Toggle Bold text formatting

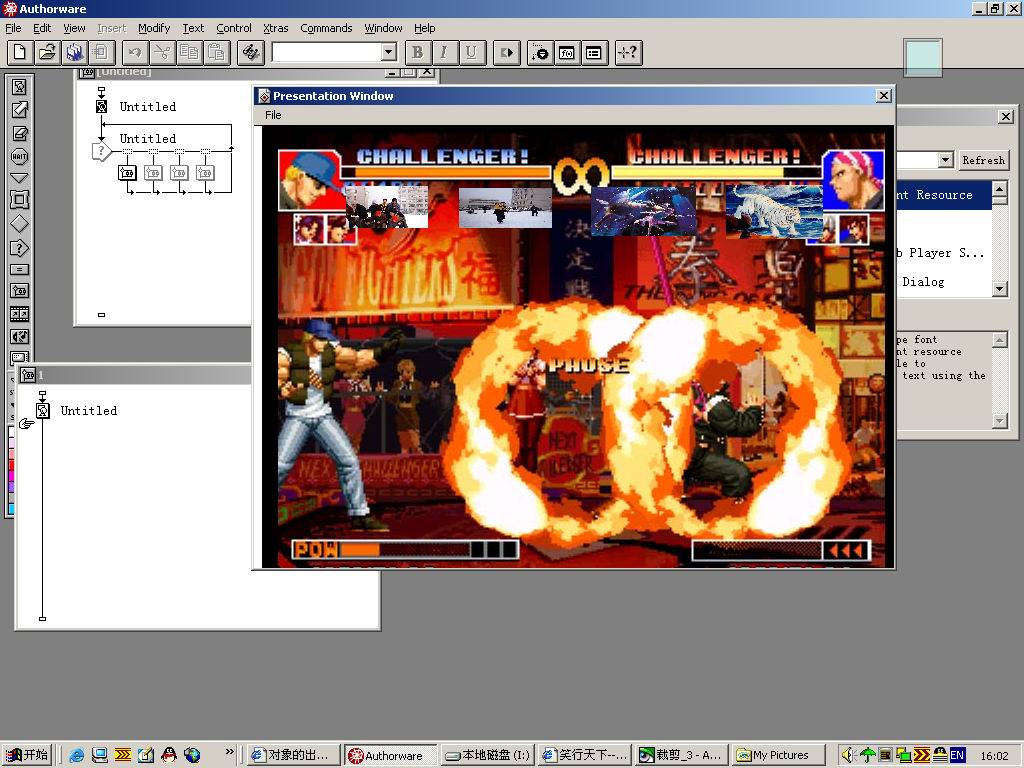click(418, 52)
